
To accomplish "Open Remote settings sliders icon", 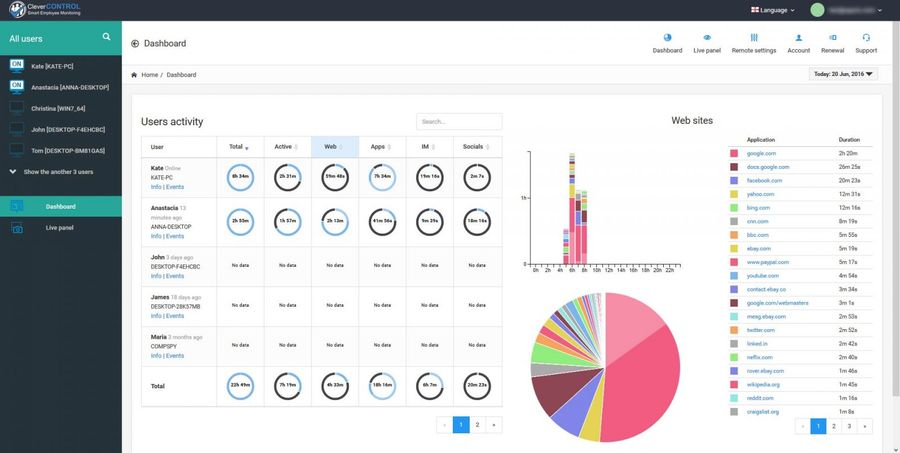I will pyautogui.click(x=754, y=37).
